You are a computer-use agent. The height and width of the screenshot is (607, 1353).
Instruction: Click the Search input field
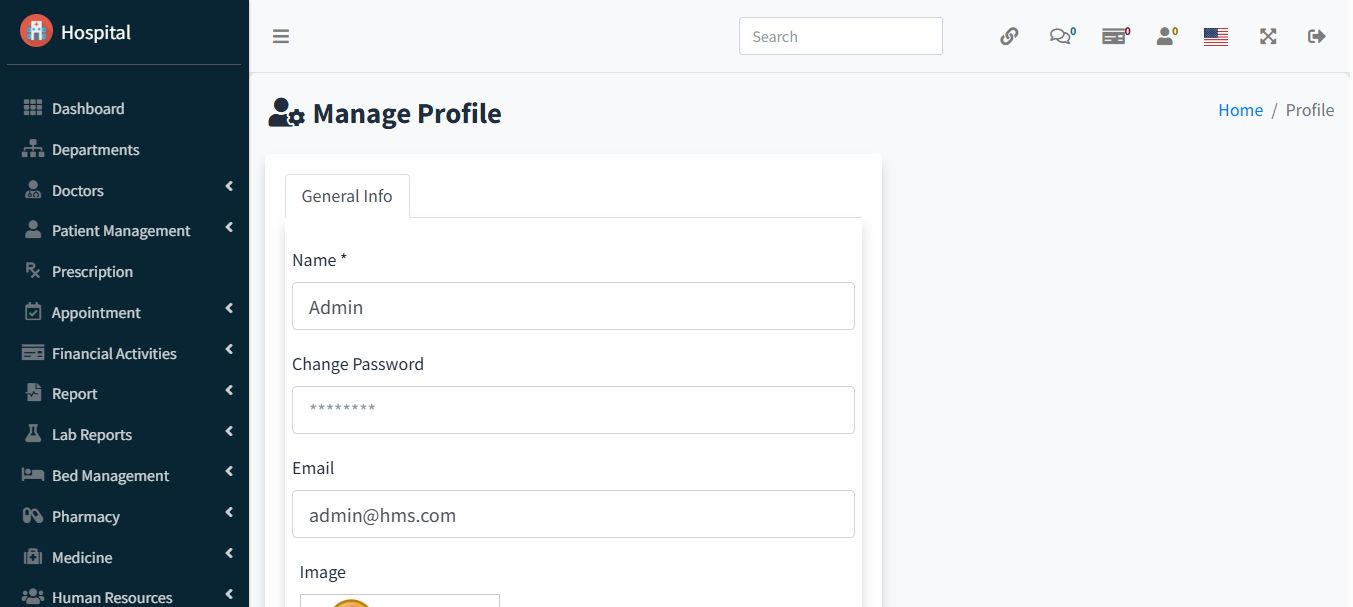[840, 36]
